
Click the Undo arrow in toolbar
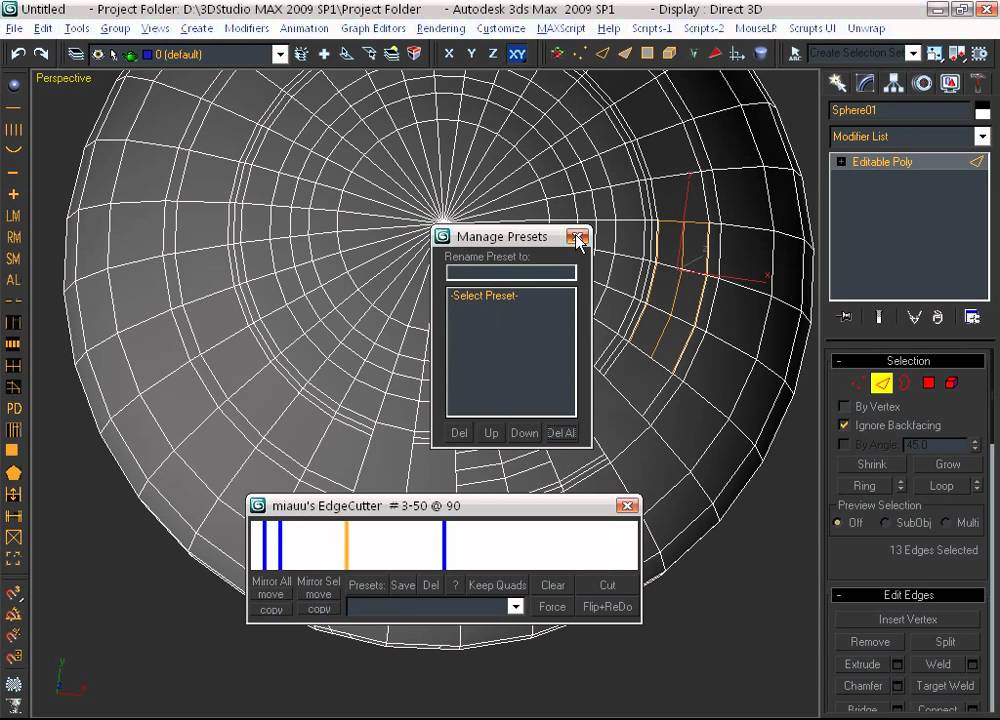pos(18,54)
